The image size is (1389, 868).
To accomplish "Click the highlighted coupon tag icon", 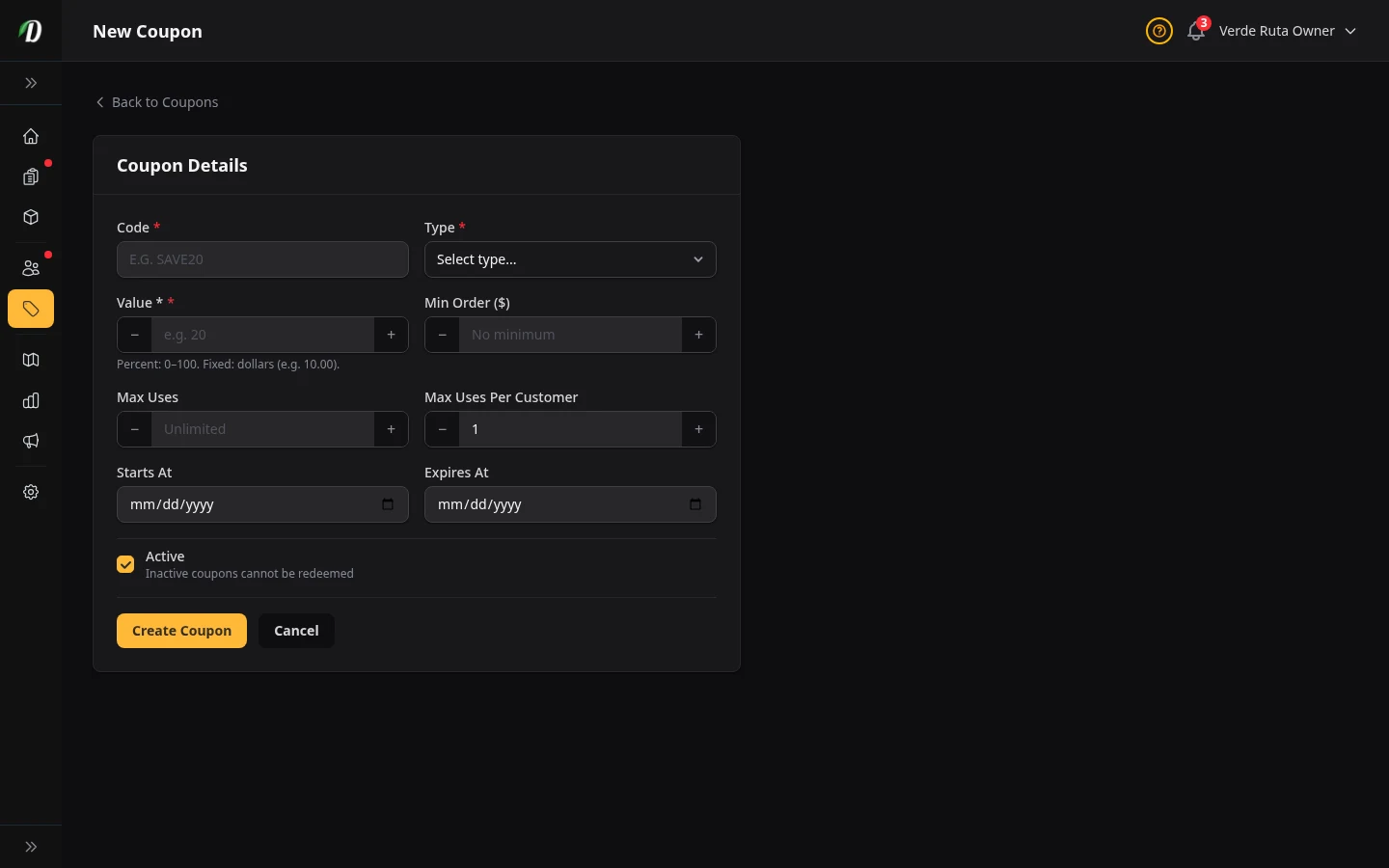I will [x=31, y=309].
